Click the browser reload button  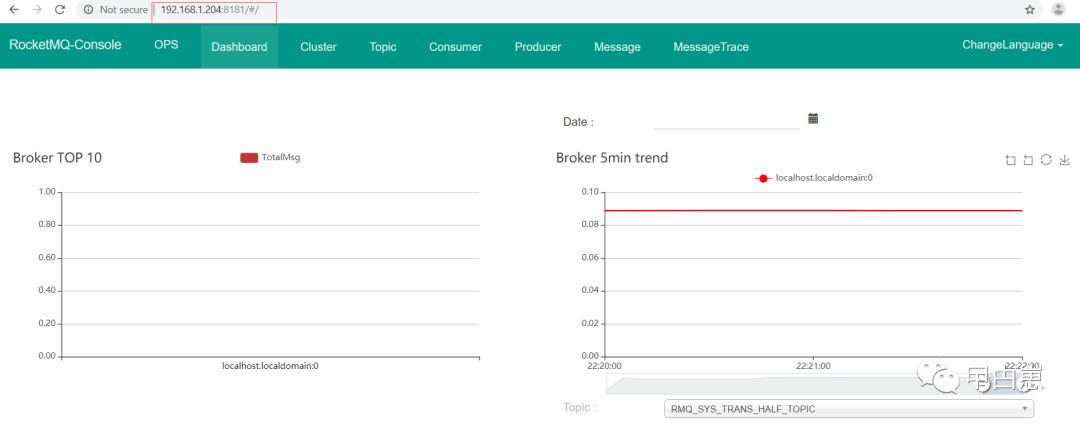point(59,10)
